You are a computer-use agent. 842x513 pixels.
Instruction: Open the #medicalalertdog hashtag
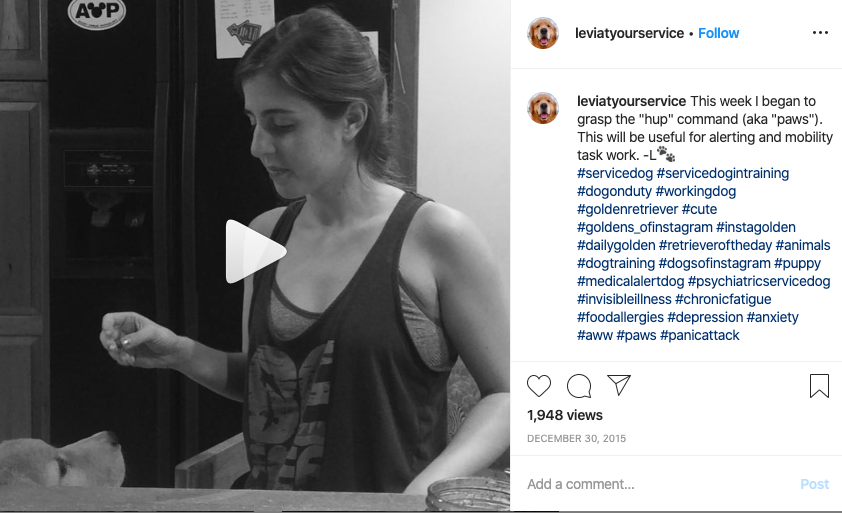pyautogui.click(x=630, y=281)
